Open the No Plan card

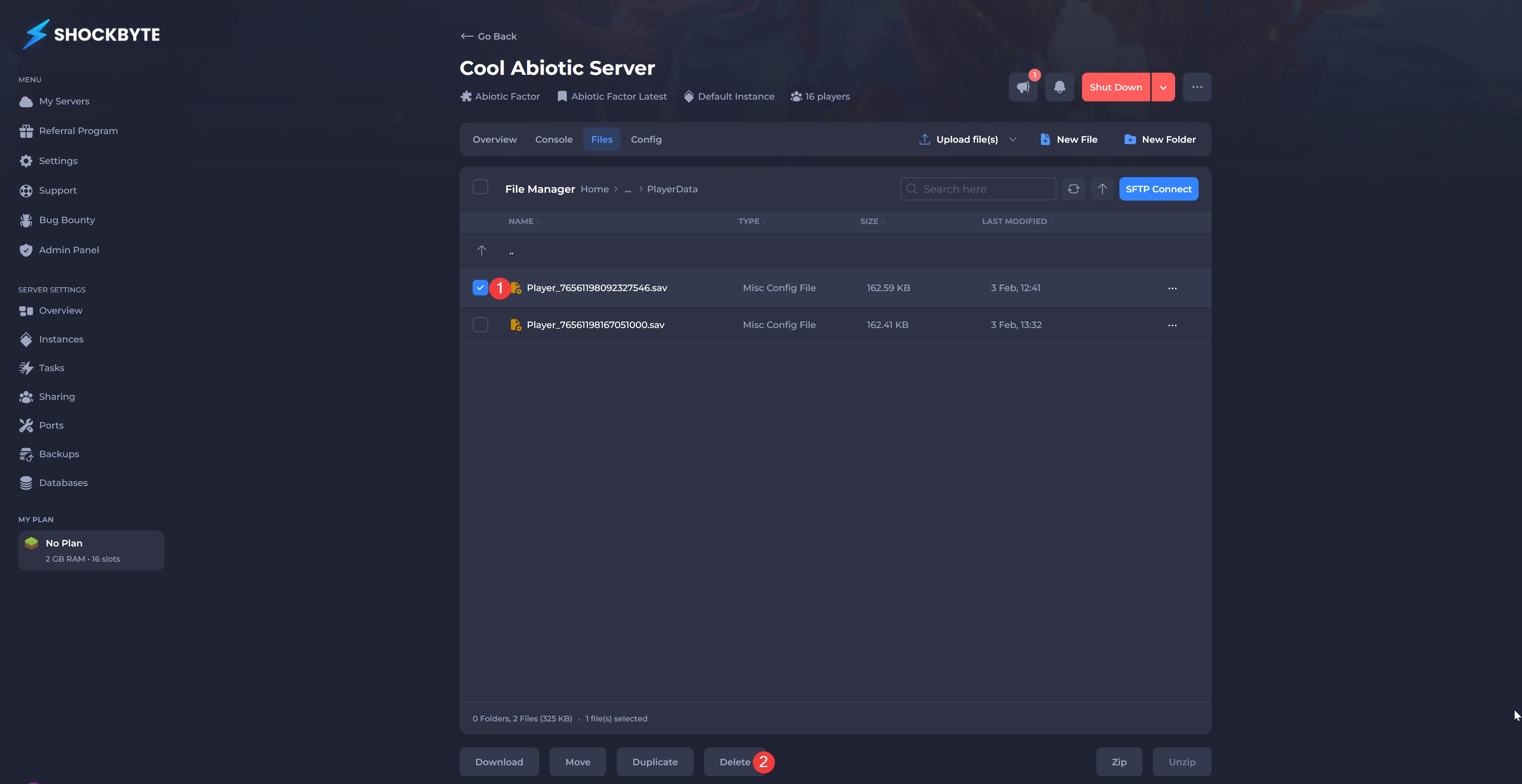click(x=91, y=551)
